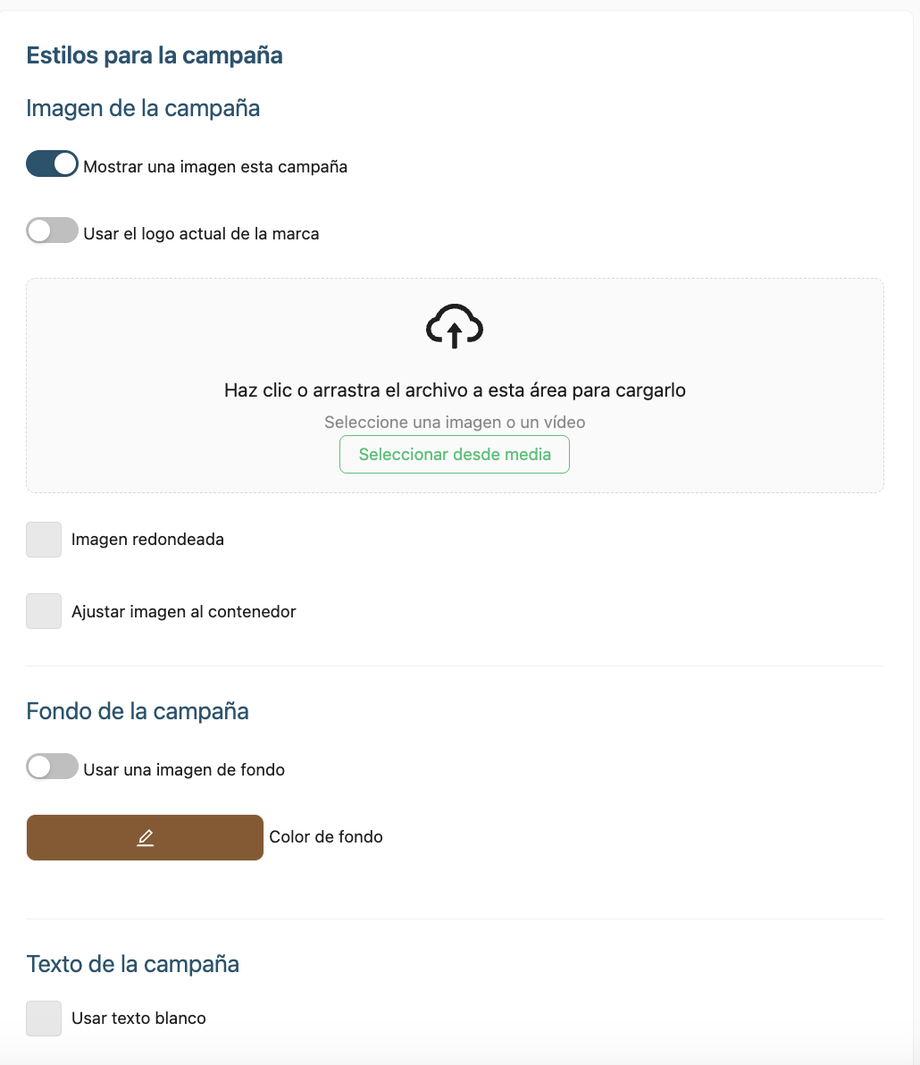This screenshot has height=1065, width=920.
Task: Tick the 'Ajustar imagen al contenedor' checkbox
Action: (44, 611)
